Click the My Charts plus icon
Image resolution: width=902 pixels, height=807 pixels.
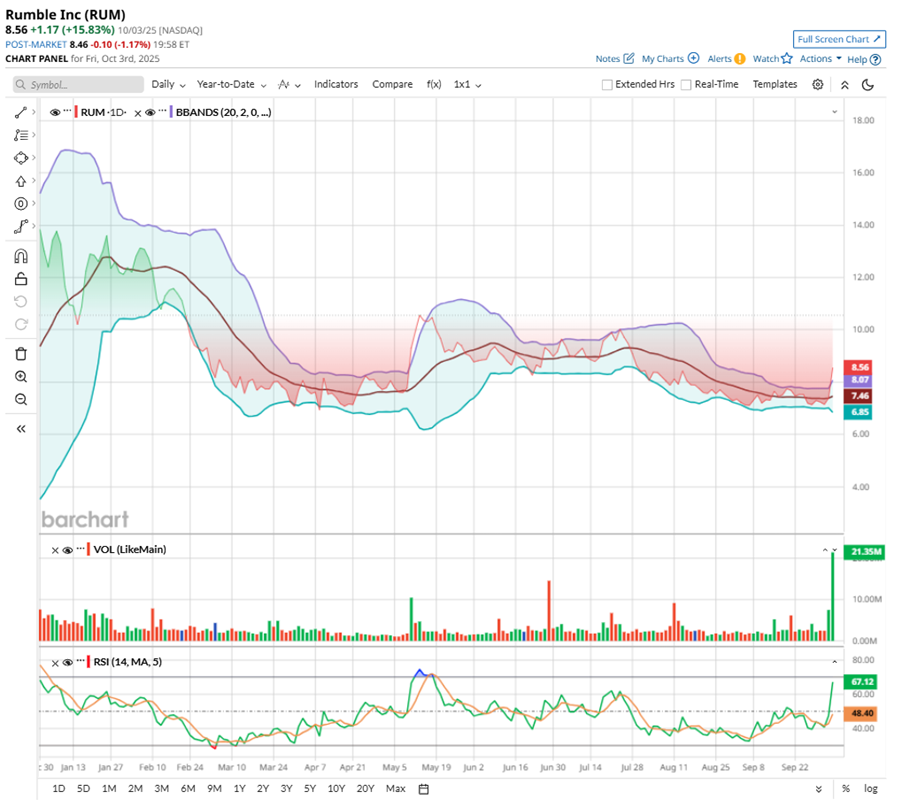694,58
